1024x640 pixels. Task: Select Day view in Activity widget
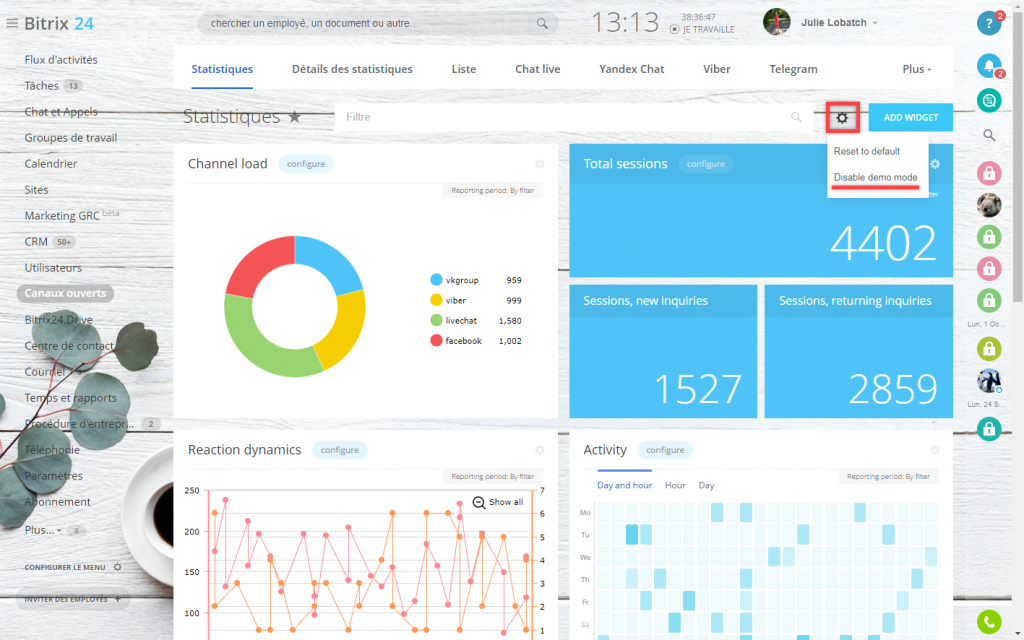tap(706, 485)
